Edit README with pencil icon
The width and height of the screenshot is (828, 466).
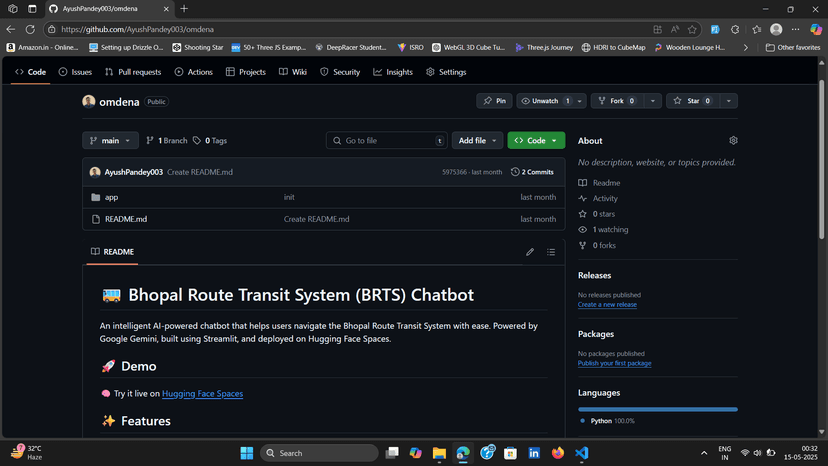(x=530, y=252)
